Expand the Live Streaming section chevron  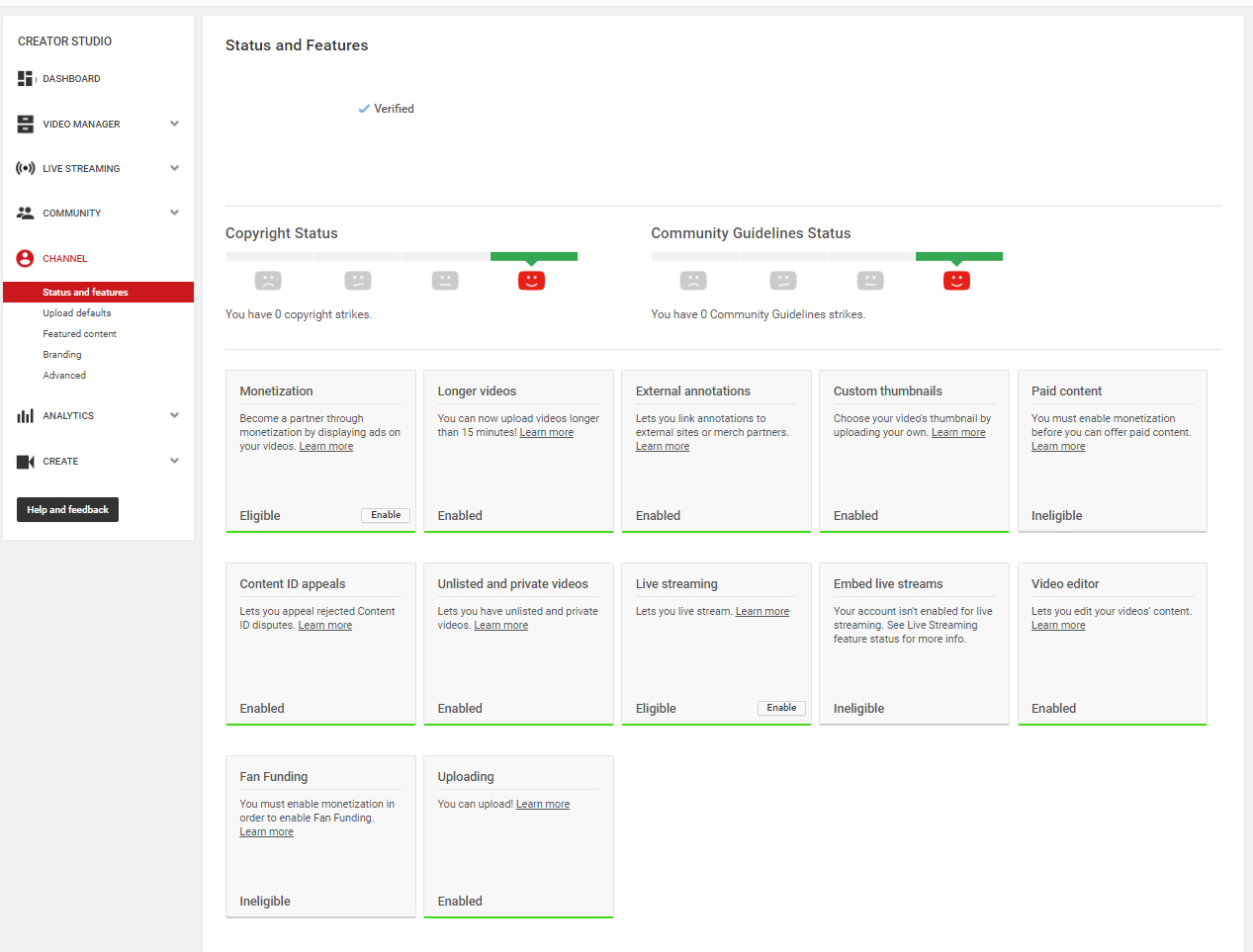click(175, 168)
